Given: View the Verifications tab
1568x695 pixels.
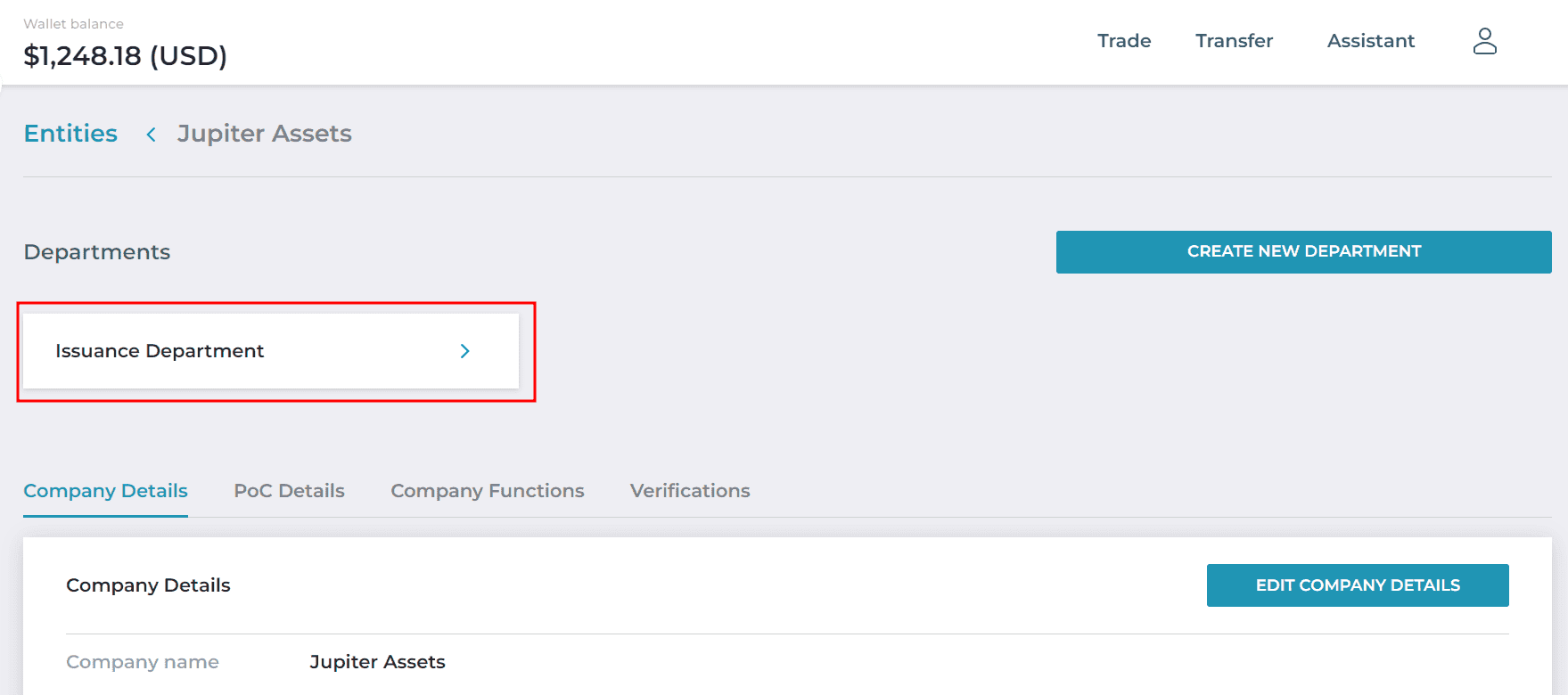Looking at the screenshot, I should pyautogui.click(x=690, y=491).
